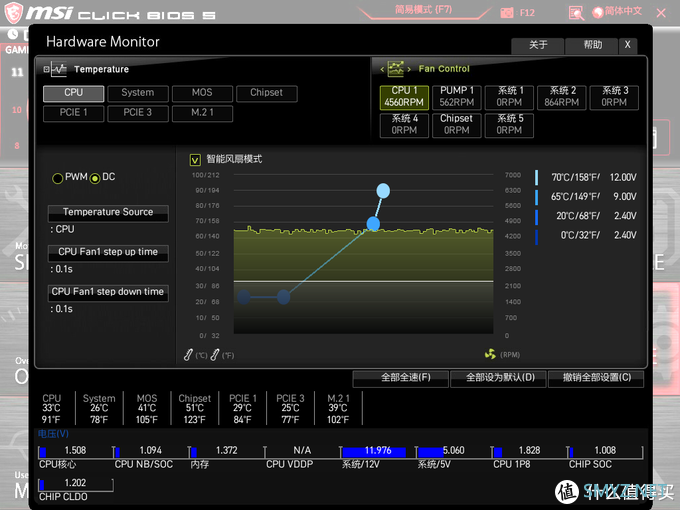Click the 0°C/32°F 2.40V curve setting
The height and width of the screenshot is (510, 680).
(586, 235)
